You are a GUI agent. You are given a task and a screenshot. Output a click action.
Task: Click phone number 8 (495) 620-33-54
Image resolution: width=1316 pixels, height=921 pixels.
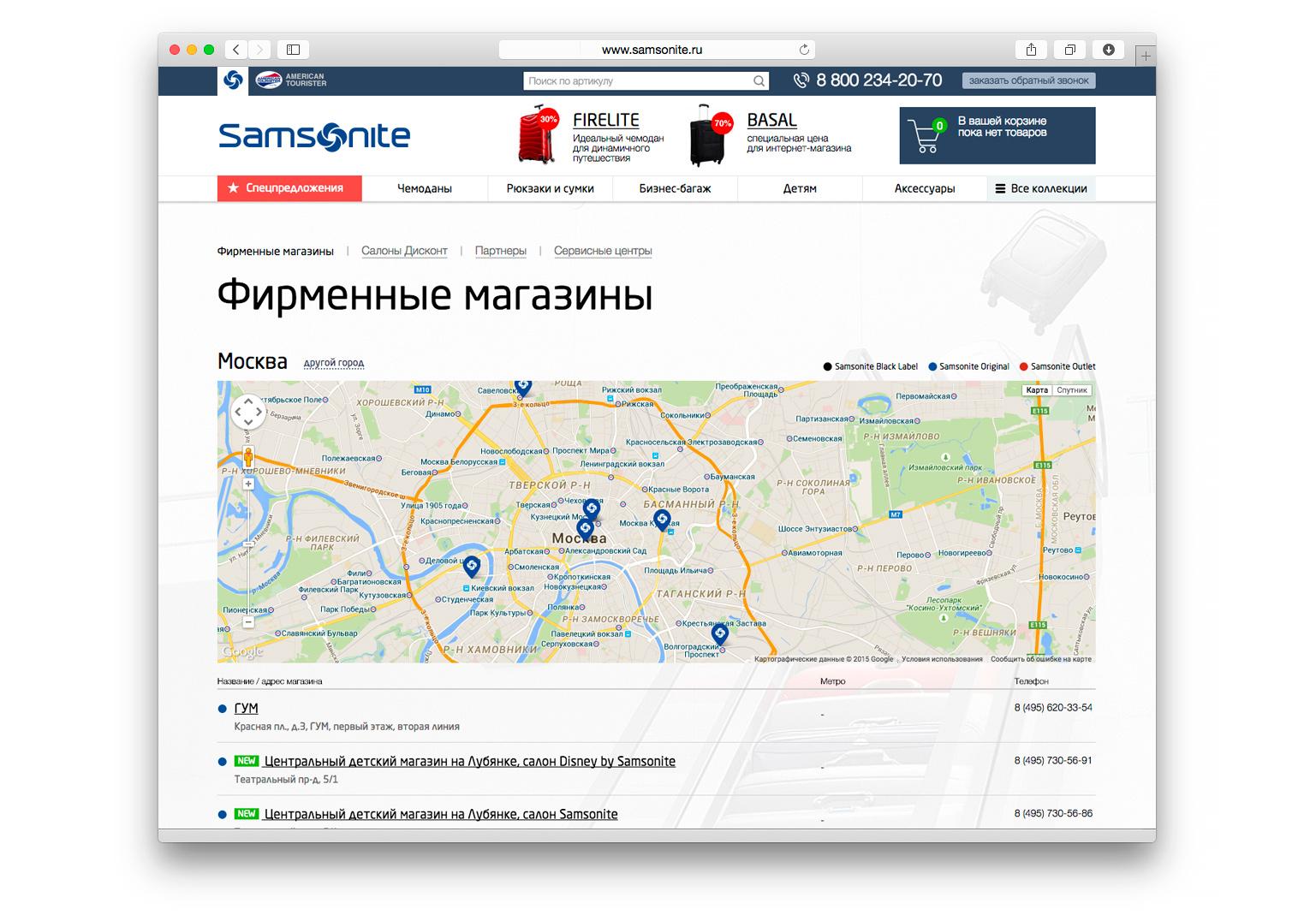pyautogui.click(x=1053, y=708)
